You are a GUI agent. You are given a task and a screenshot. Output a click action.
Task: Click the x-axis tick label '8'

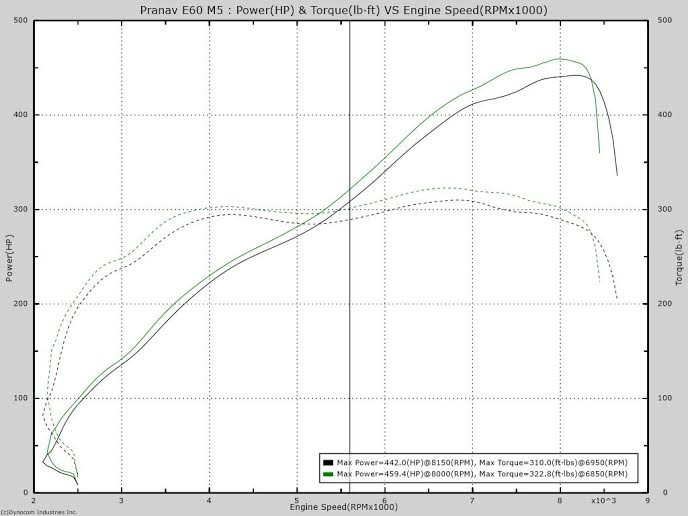pos(560,500)
